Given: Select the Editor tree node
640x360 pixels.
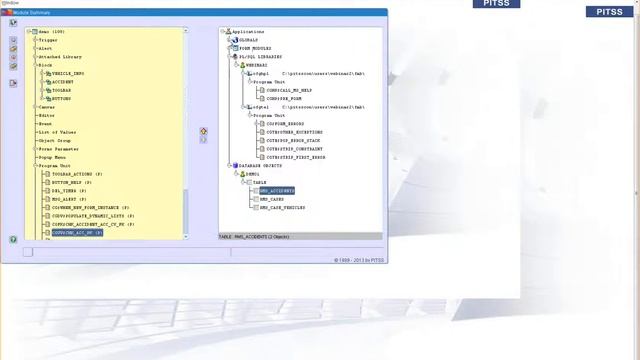Looking at the screenshot, I should coord(47,116).
